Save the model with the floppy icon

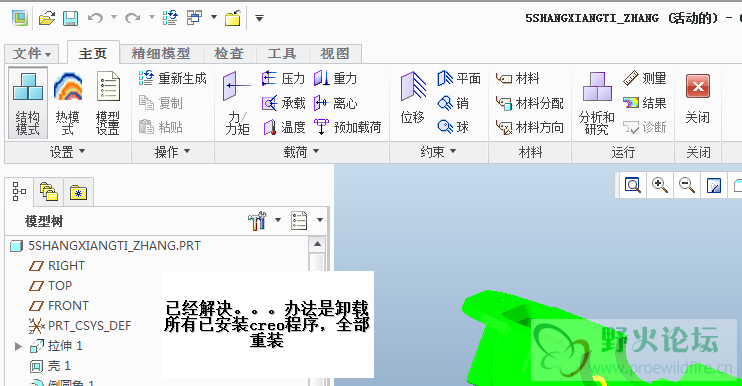point(71,18)
